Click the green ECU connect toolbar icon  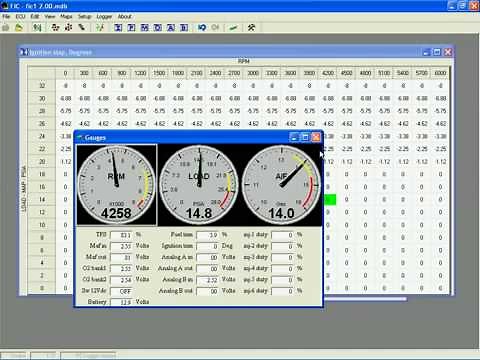click(x=37, y=28)
